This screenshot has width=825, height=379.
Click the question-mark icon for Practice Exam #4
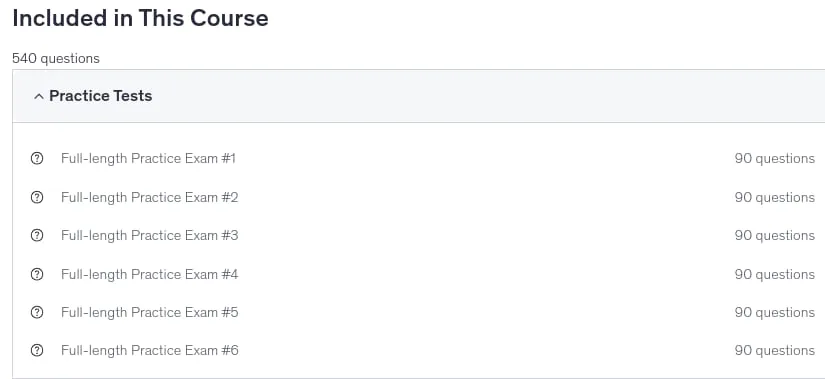[x=37, y=274]
